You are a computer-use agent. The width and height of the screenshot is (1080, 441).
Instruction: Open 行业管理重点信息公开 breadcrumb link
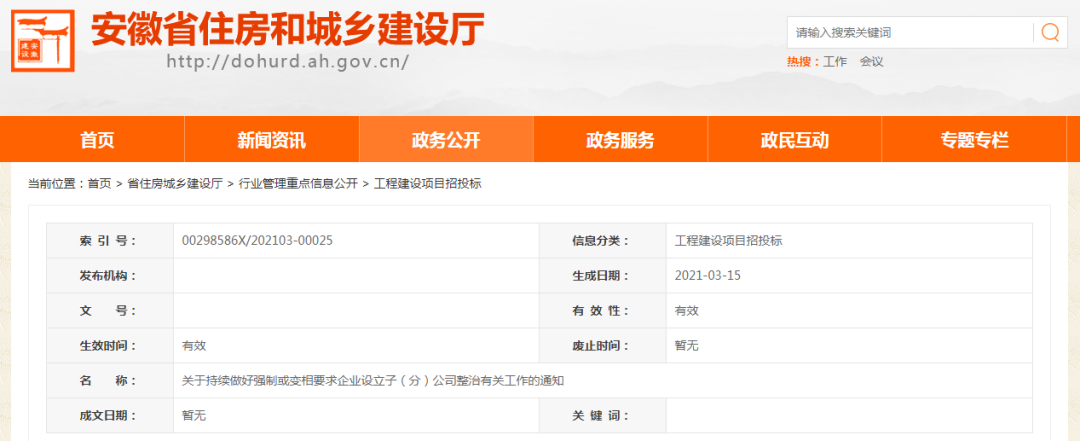tap(297, 184)
